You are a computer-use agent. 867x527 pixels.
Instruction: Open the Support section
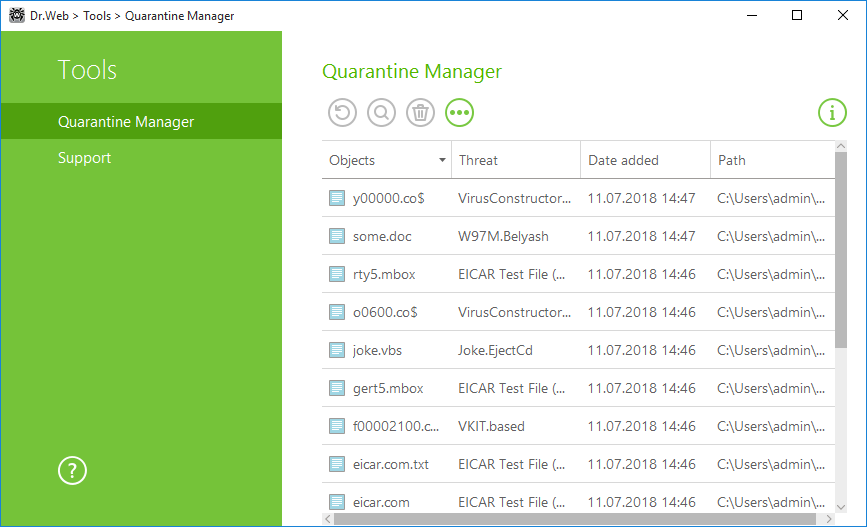[85, 158]
